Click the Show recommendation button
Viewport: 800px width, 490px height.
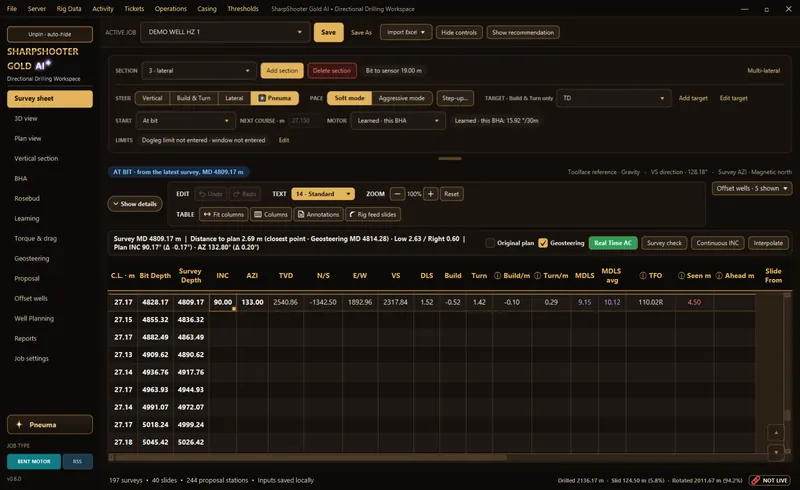[x=523, y=32]
